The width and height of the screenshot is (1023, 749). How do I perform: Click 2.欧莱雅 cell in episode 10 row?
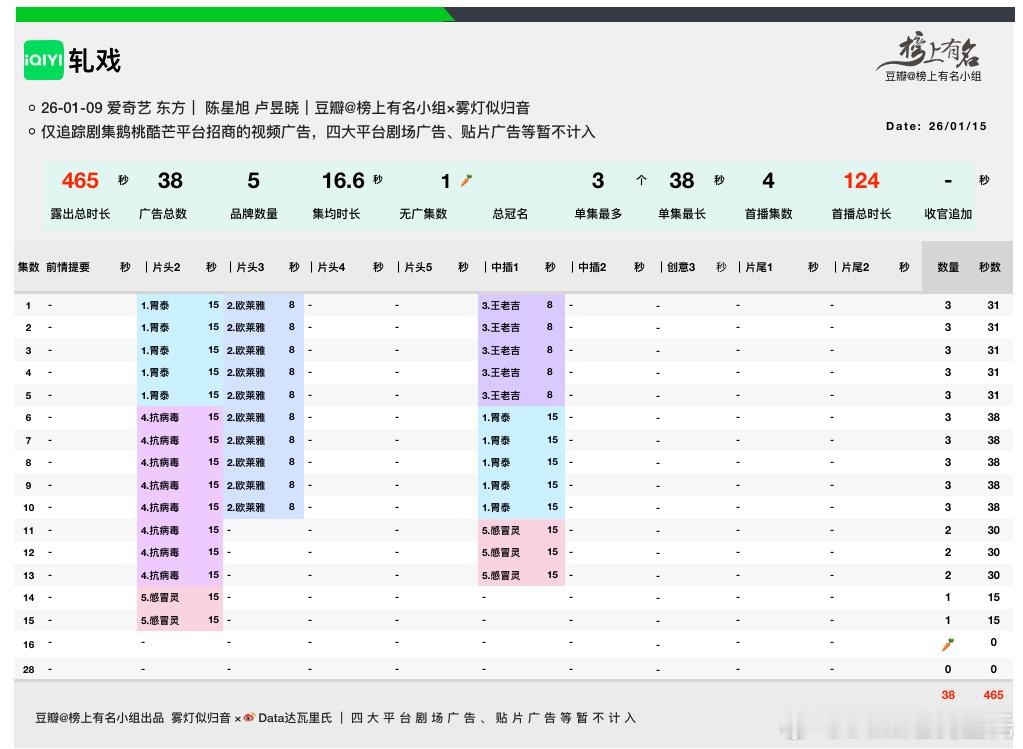tap(246, 508)
